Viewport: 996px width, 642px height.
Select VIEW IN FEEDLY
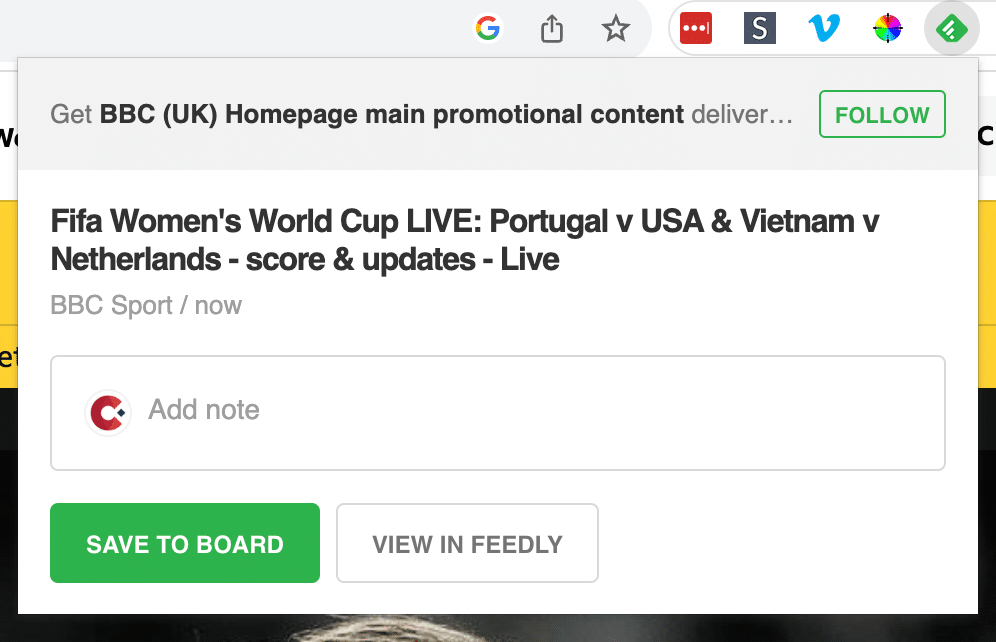467,543
